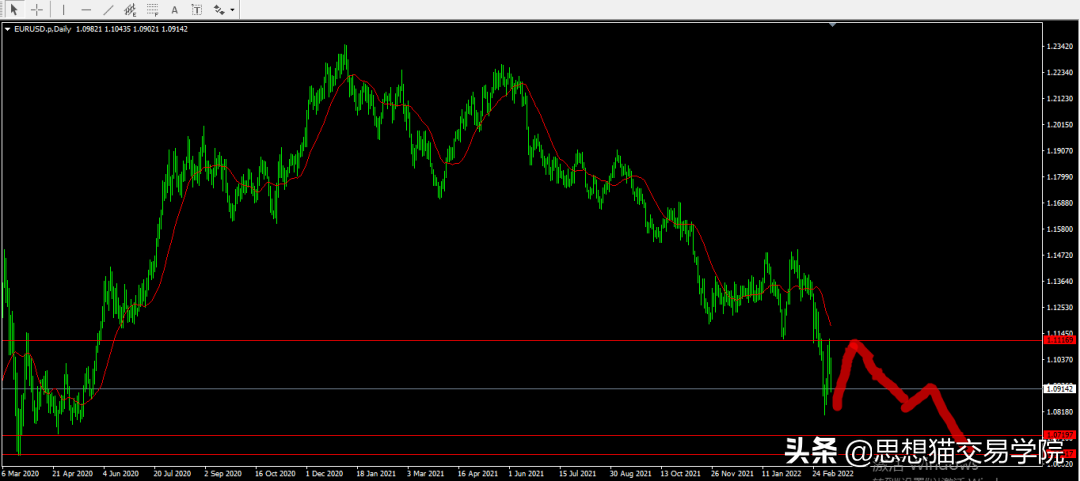Click the current price label 1.09142
The image size is (1080, 481).
(x=1061, y=389)
